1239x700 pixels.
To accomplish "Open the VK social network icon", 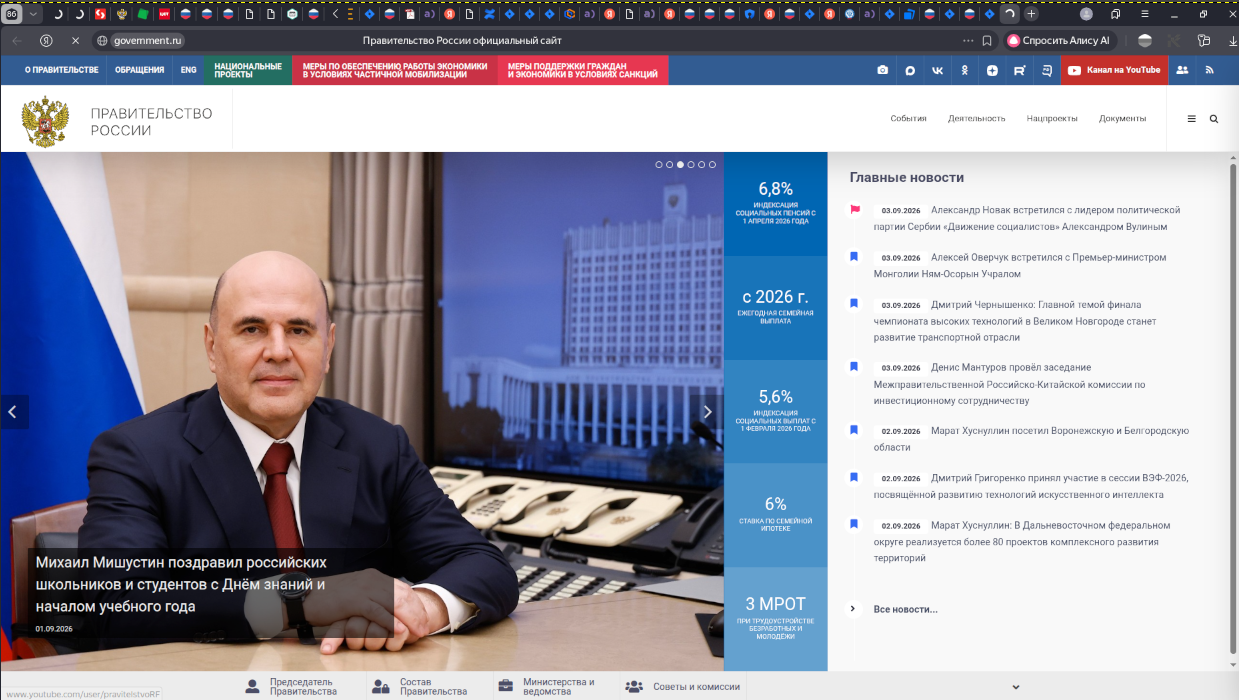I will [937, 70].
